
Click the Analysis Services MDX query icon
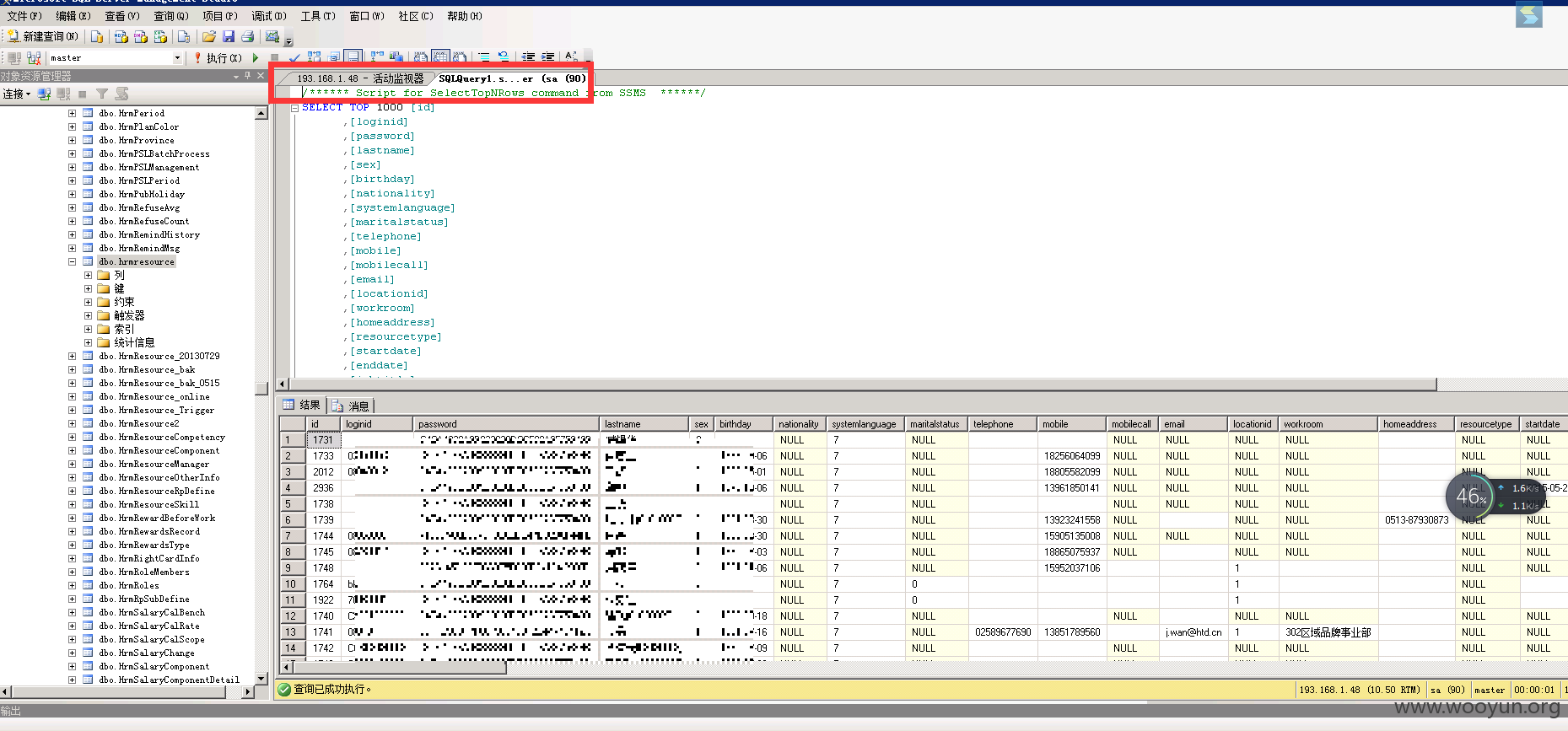click(x=121, y=36)
